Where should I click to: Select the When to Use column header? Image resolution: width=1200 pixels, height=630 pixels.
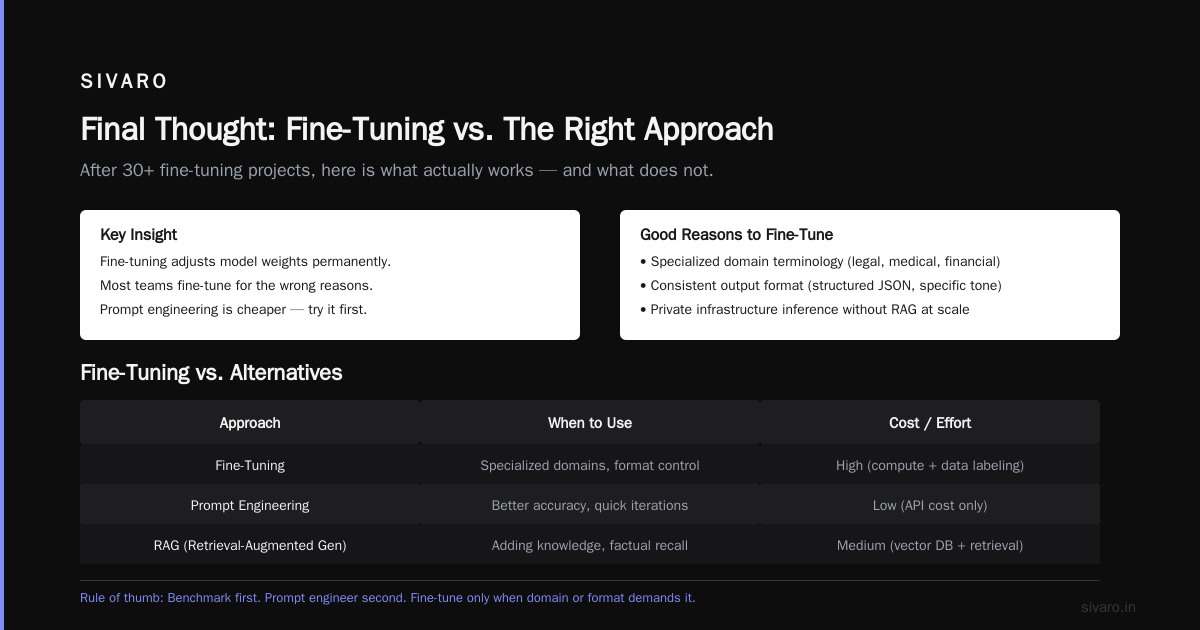(x=590, y=423)
